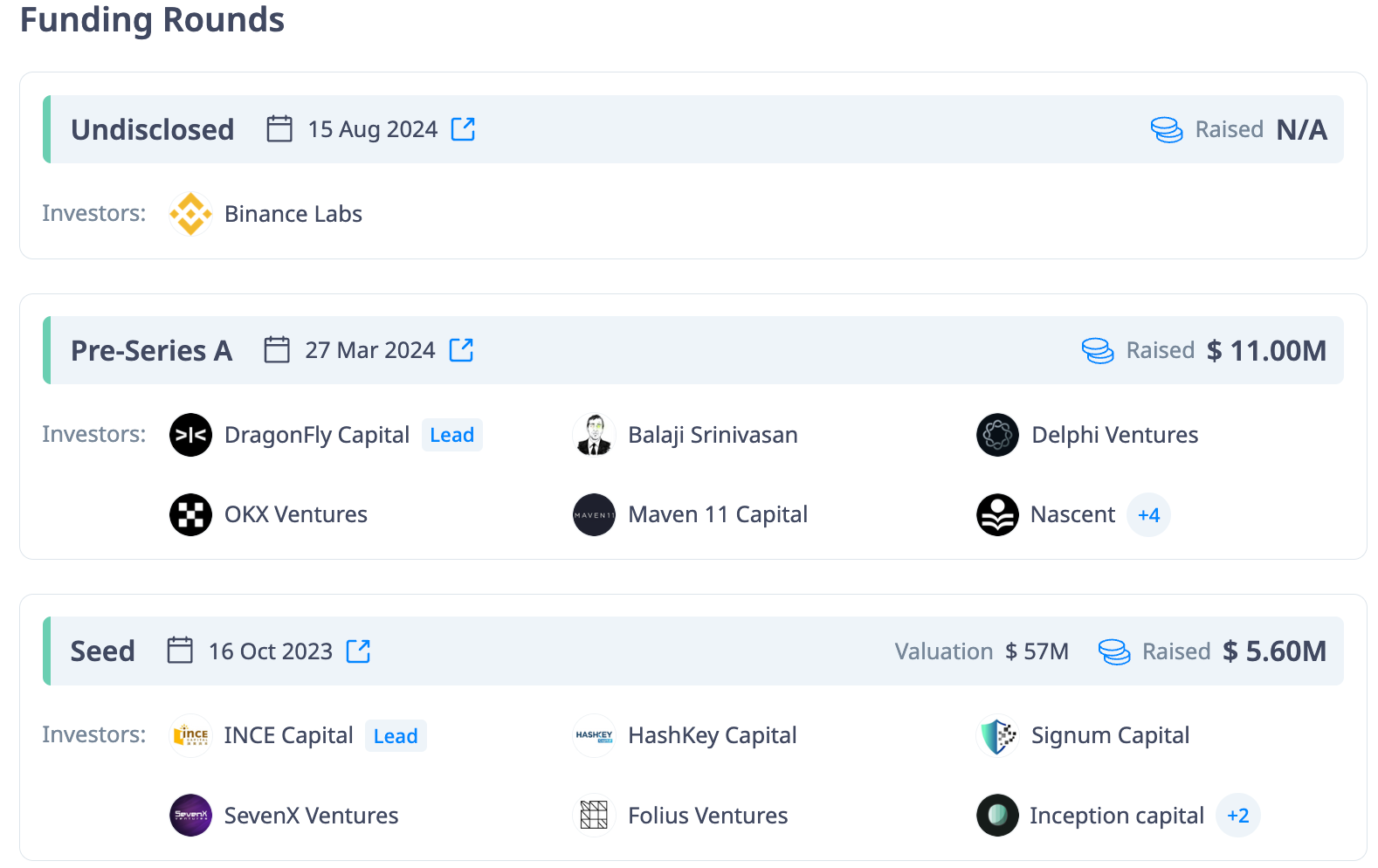Open external link for 27 Mar 2024 round
Image resolution: width=1378 pixels, height=868 pixels.
(461, 350)
